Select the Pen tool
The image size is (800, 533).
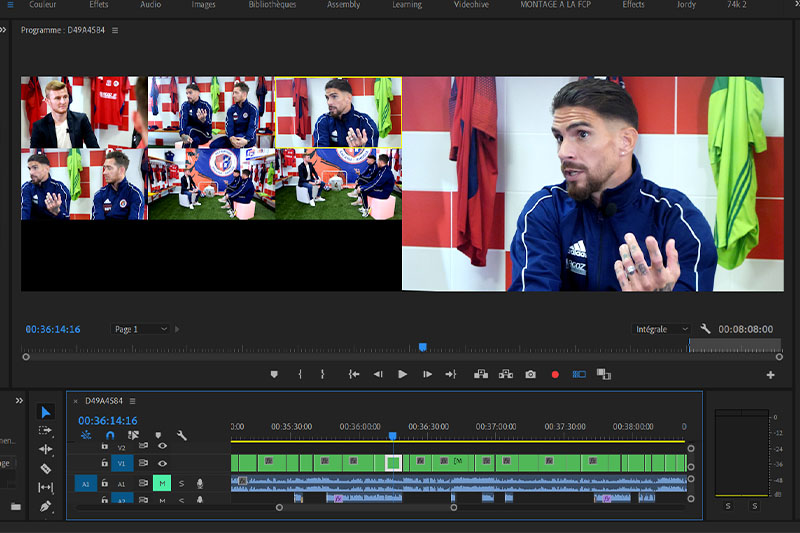(x=45, y=506)
